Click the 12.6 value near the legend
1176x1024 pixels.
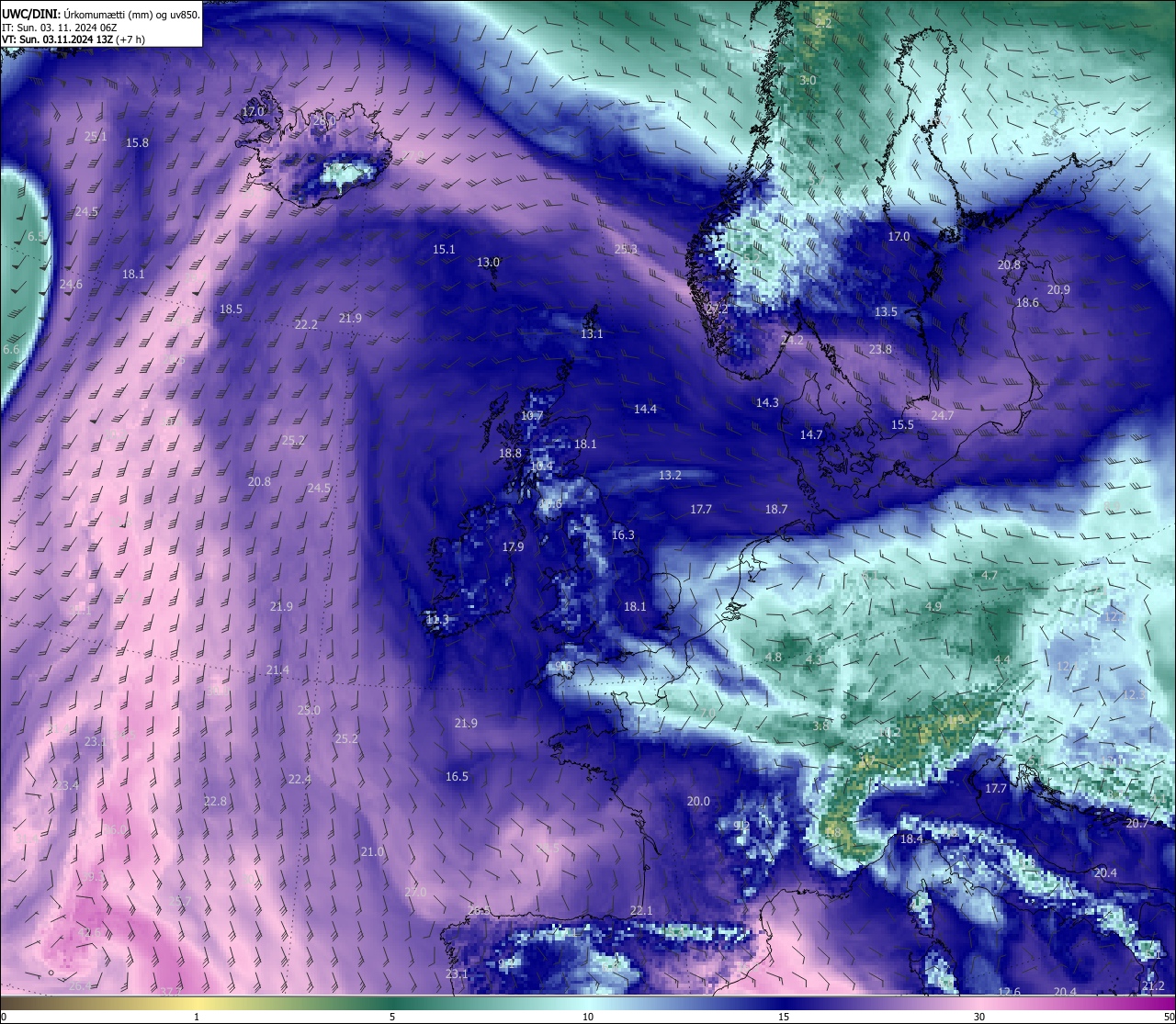coord(1009,992)
